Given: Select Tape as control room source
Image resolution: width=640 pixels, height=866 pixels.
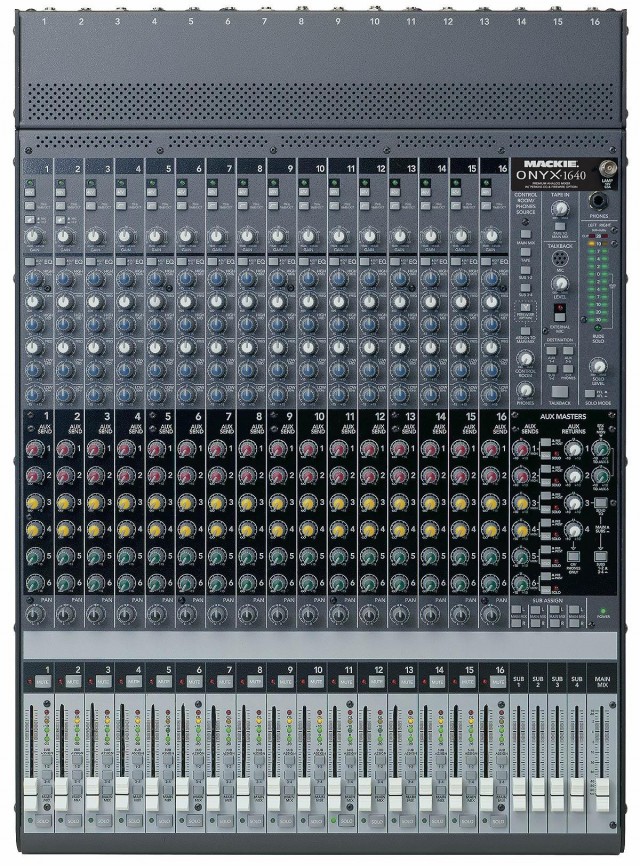Looking at the screenshot, I should (x=524, y=253).
